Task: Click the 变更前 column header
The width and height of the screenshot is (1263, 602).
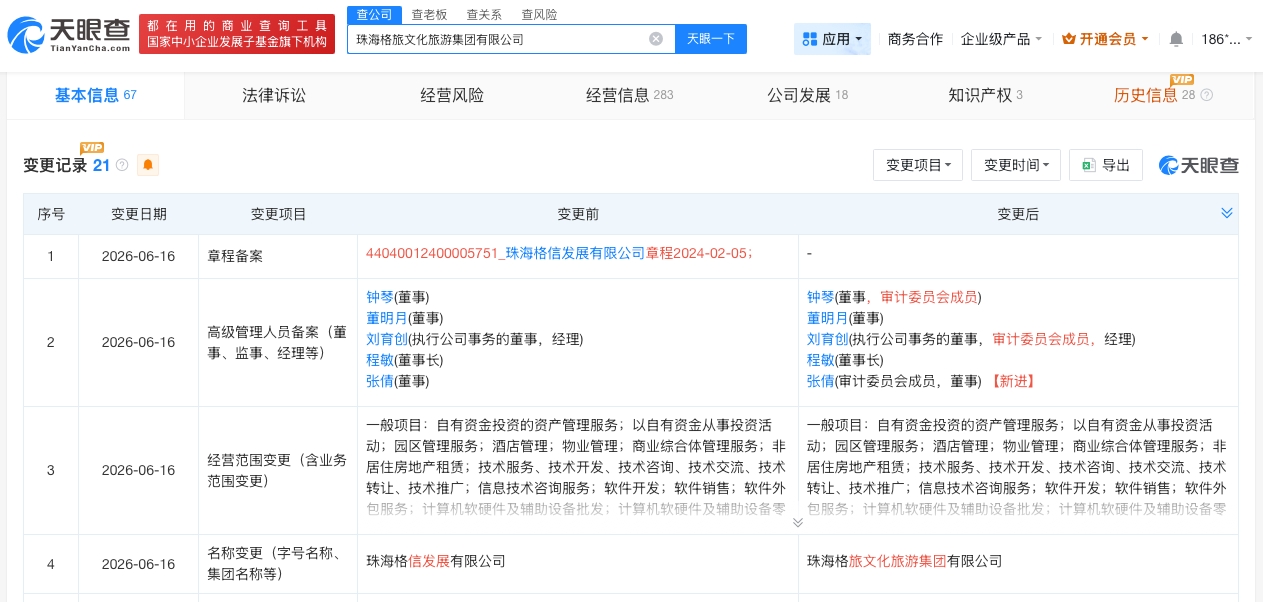Action: [x=578, y=214]
